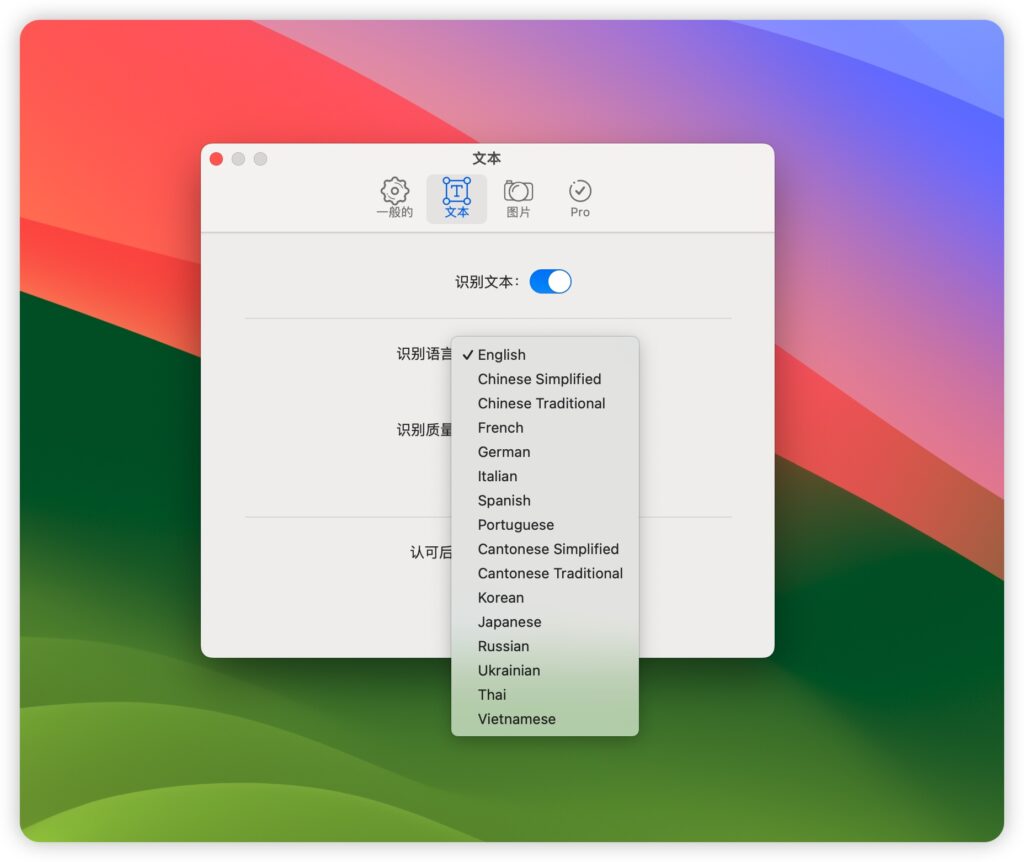Viewport: 1024px width, 862px height.
Task: Switch to the 图片 image settings icon
Action: tap(518, 197)
